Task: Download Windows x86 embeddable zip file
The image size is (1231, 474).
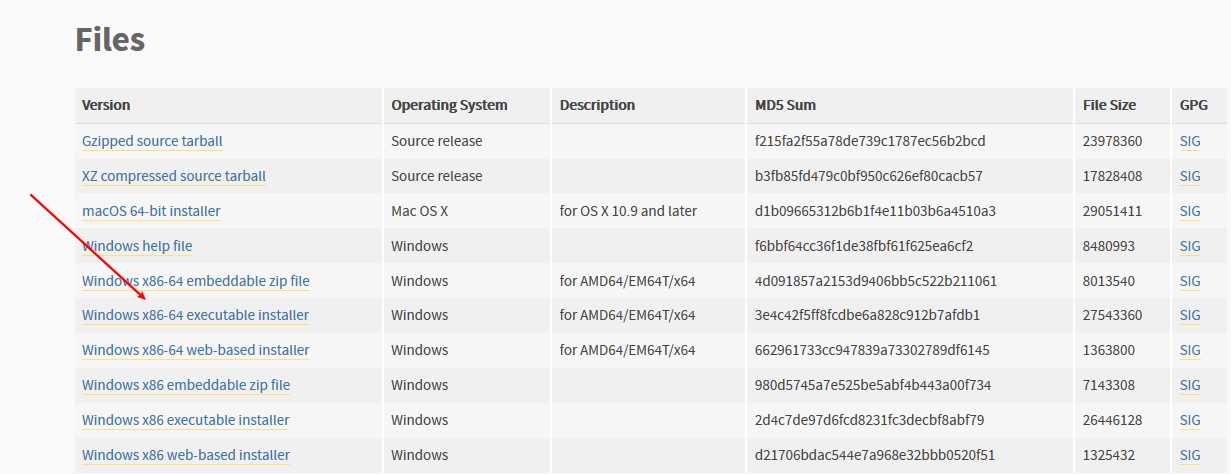Action: click(186, 385)
